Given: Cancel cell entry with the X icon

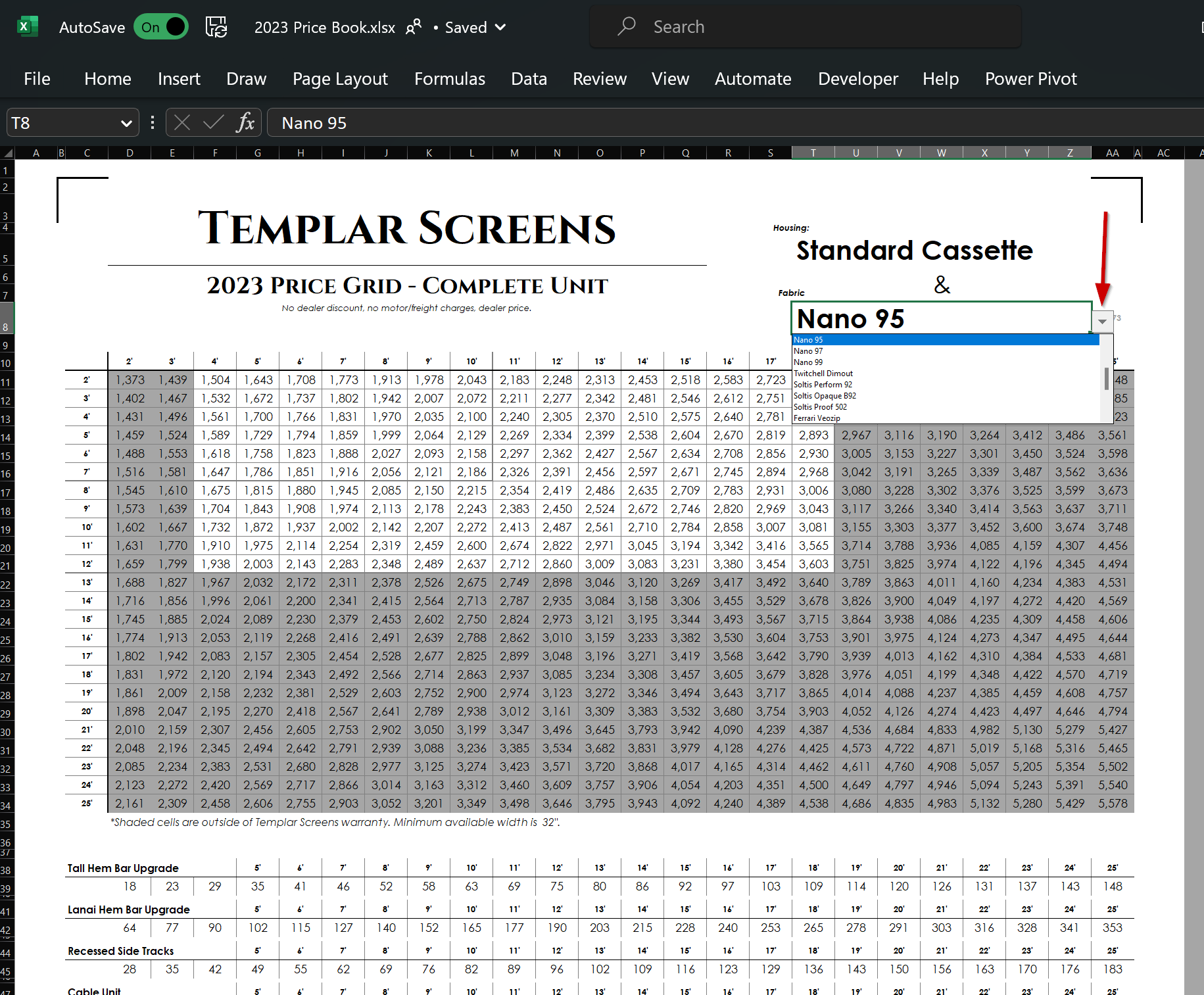Looking at the screenshot, I should [181, 122].
